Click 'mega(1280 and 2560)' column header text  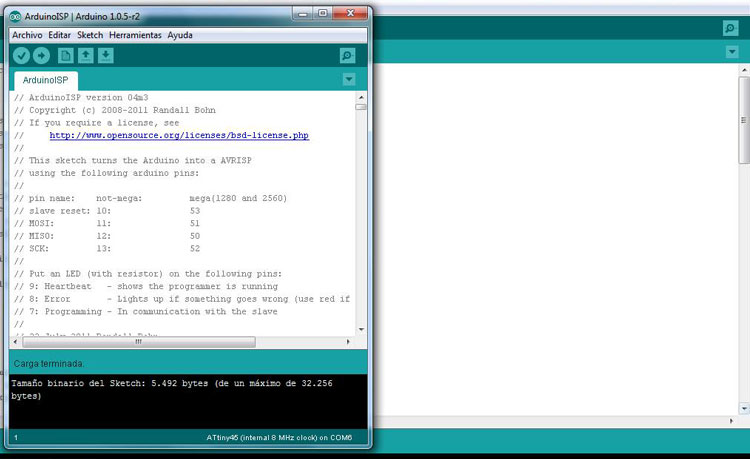point(238,198)
